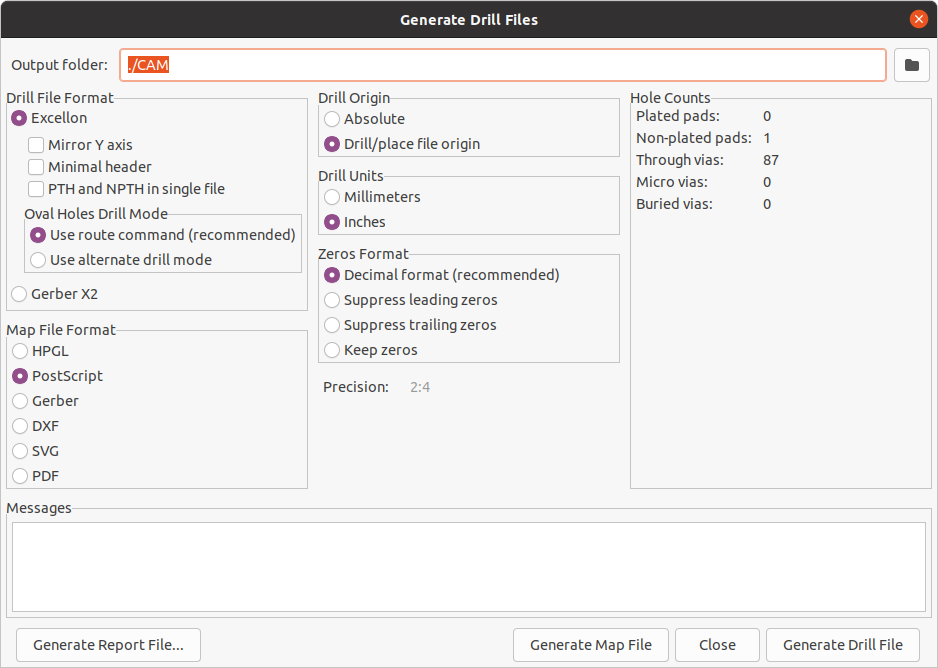This screenshot has height=668, width=938.
Task: Select HPGL map file format
Action: tap(18, 351)
